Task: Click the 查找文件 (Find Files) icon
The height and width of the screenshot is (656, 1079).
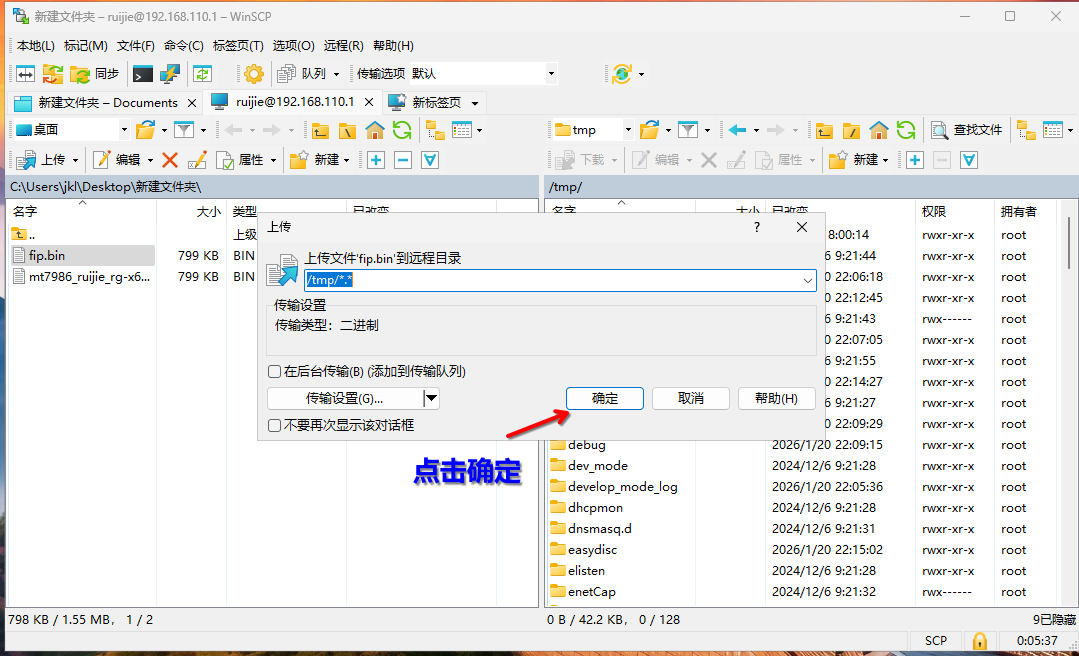Action: click(939, 131)
